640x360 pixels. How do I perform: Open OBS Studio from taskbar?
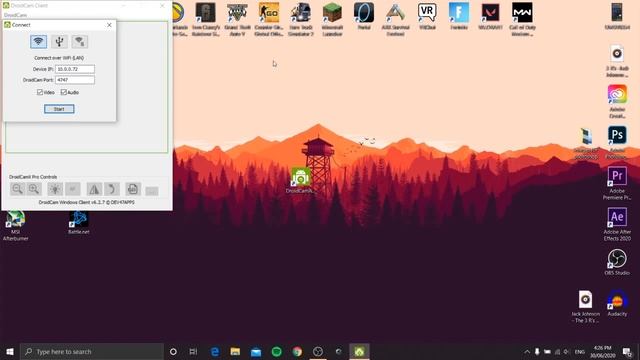tap(318, 351)
